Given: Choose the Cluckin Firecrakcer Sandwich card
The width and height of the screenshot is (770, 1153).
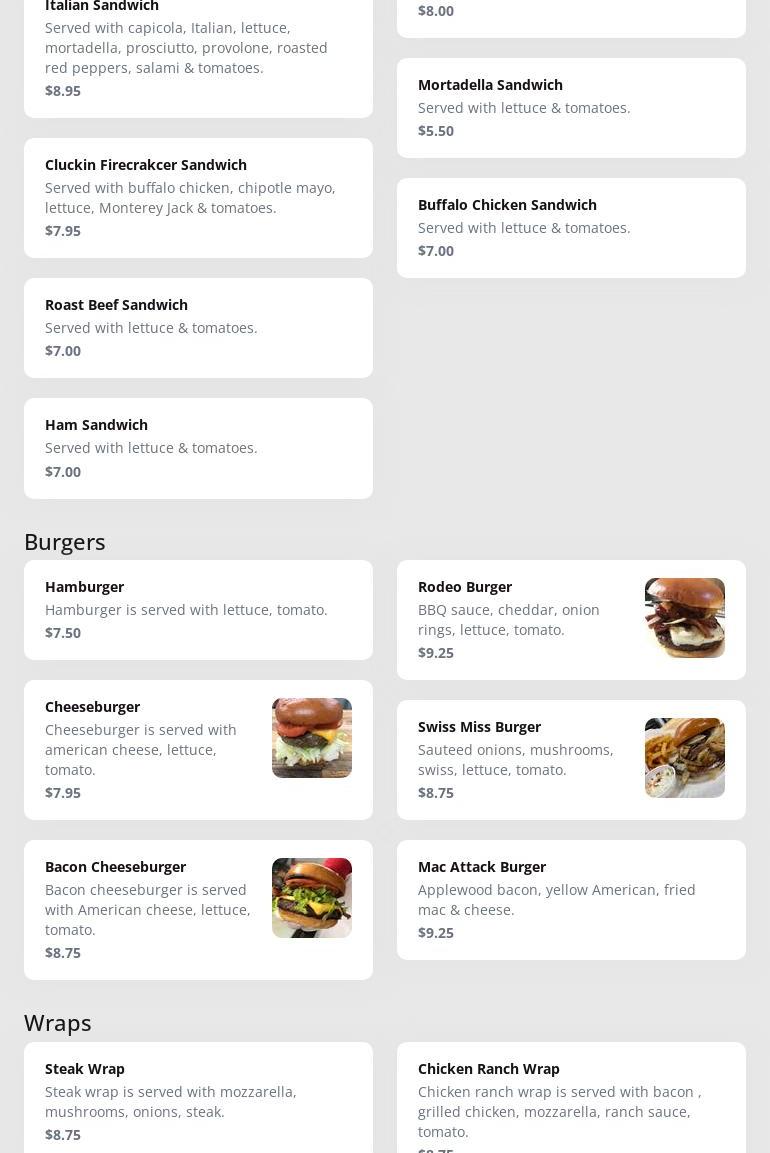Looking at the screenshot, I should (x=199, y=198).
